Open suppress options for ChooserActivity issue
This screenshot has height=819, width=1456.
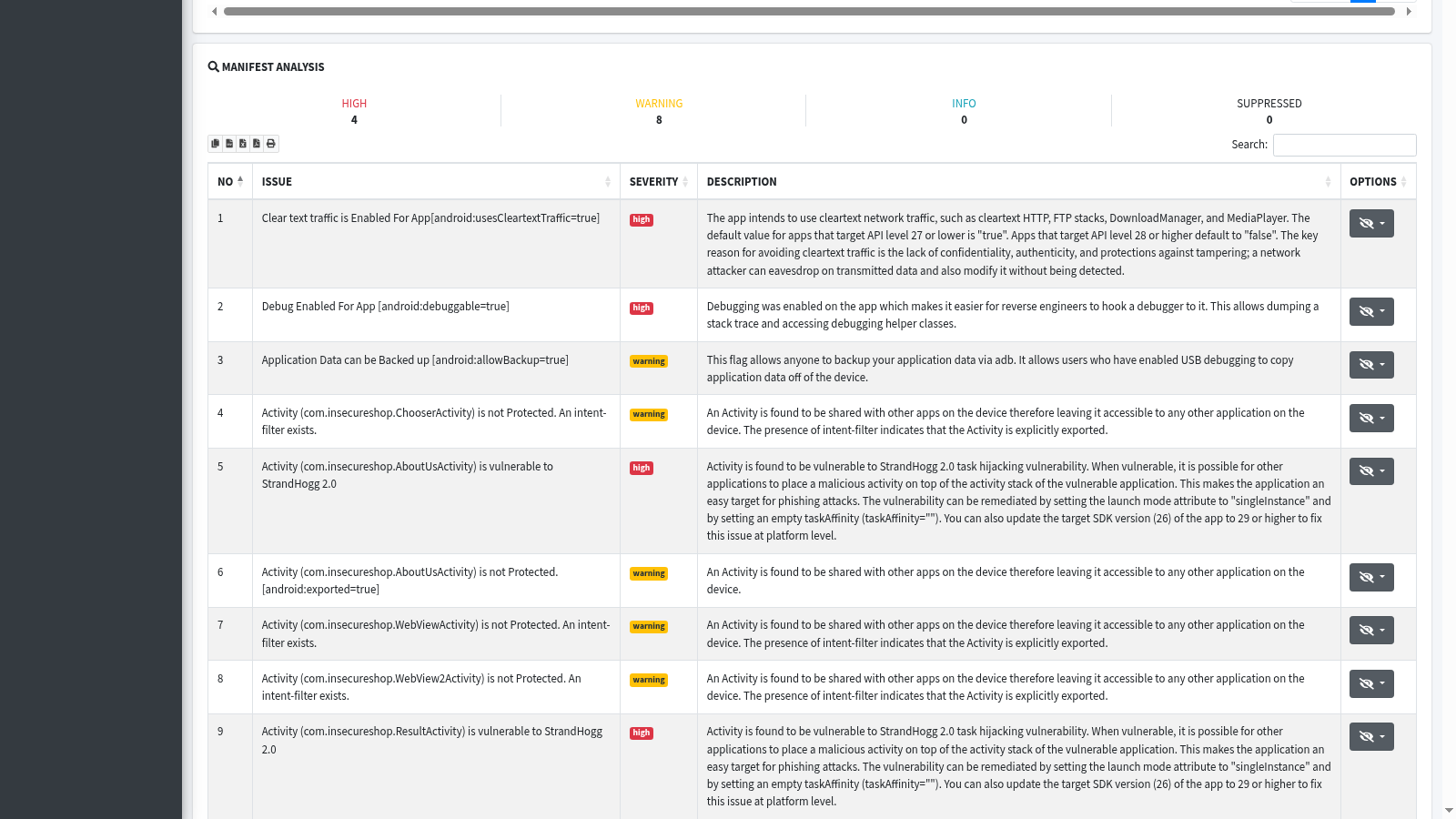click(x=1371, y=418)
